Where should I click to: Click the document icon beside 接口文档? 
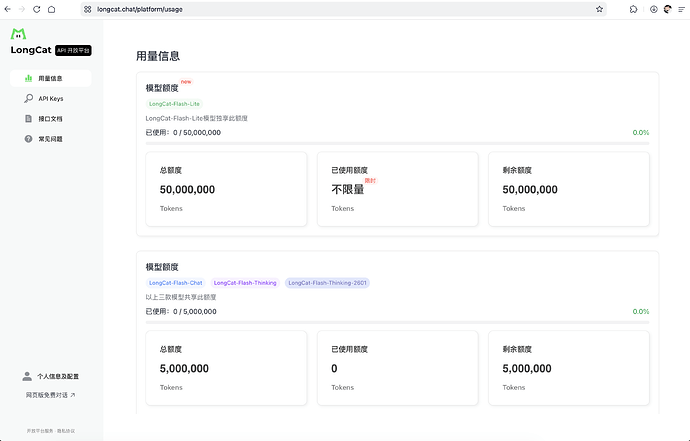(x=29, y=119)
